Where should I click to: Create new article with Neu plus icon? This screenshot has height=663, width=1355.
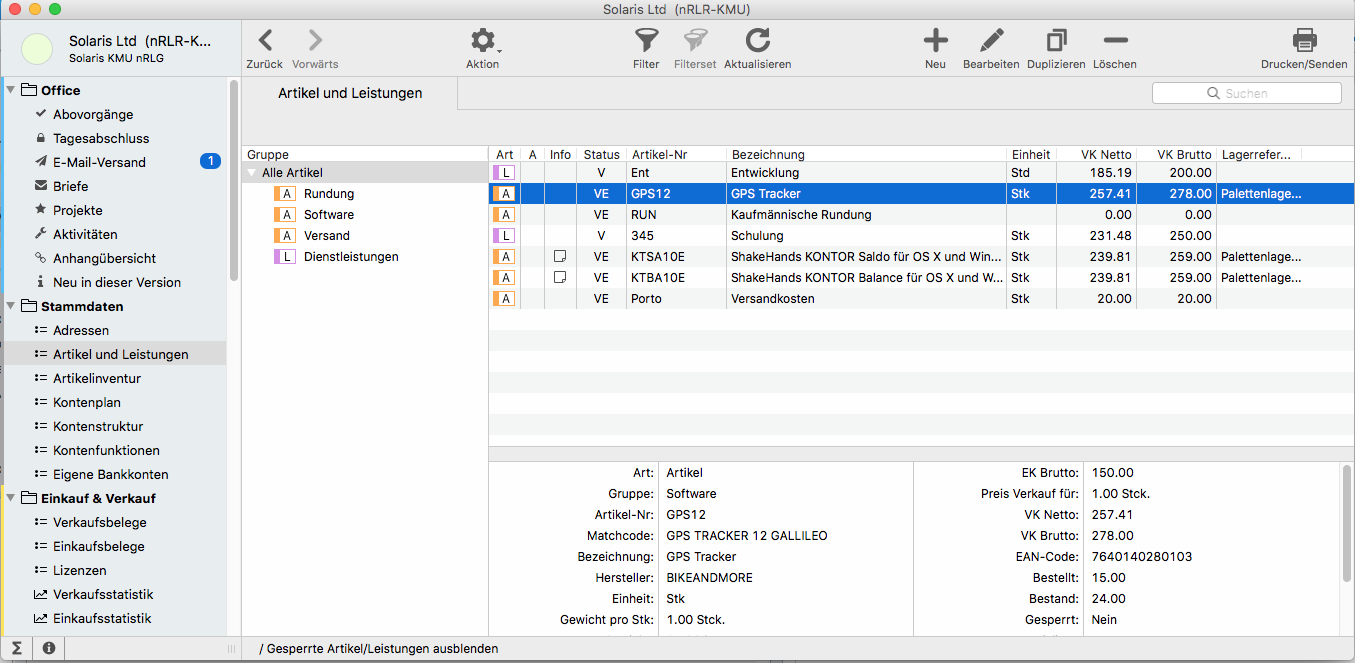(x=935, y=41)
